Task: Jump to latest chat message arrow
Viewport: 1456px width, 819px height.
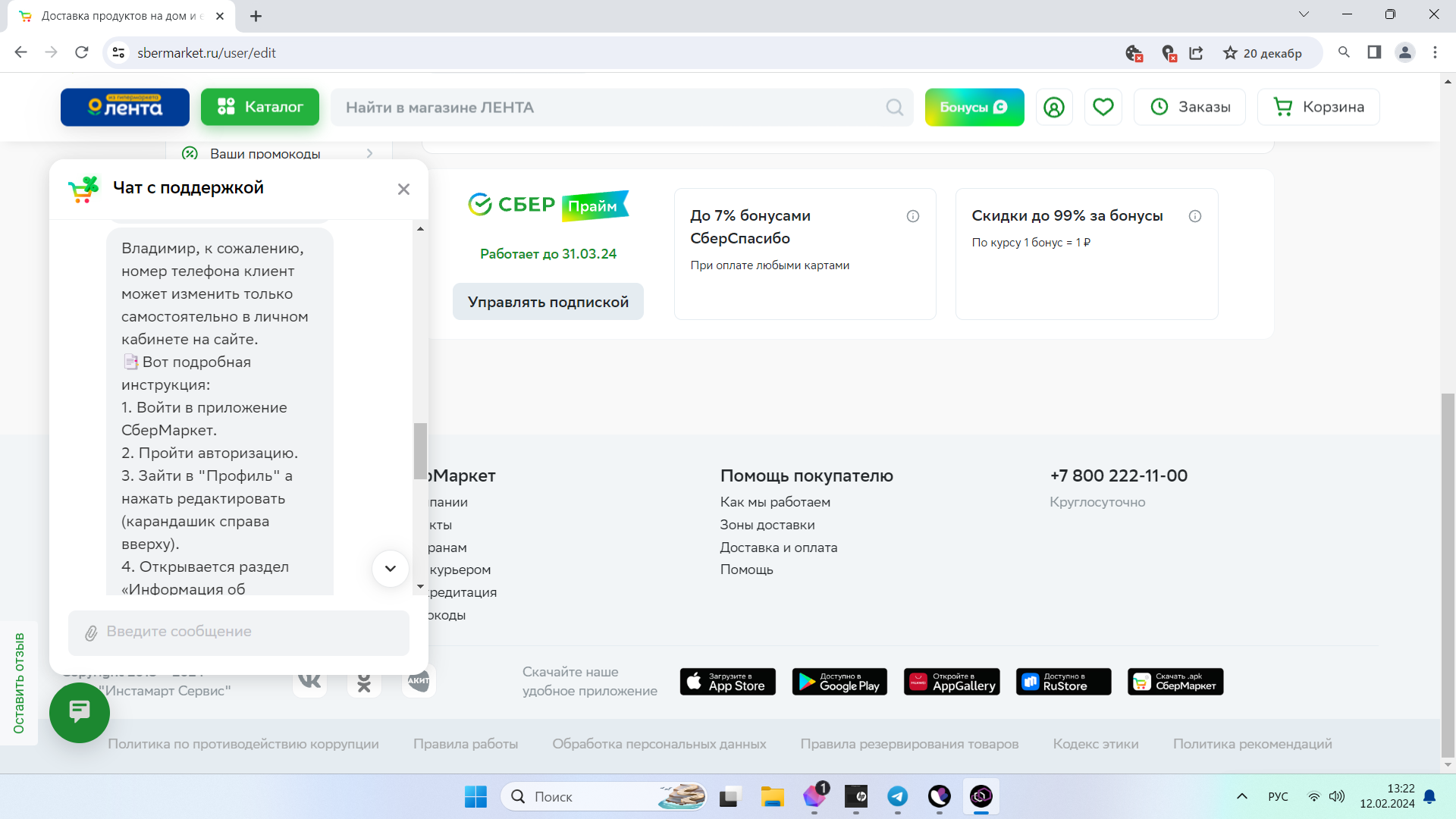Action: click(x=391, y=569)
